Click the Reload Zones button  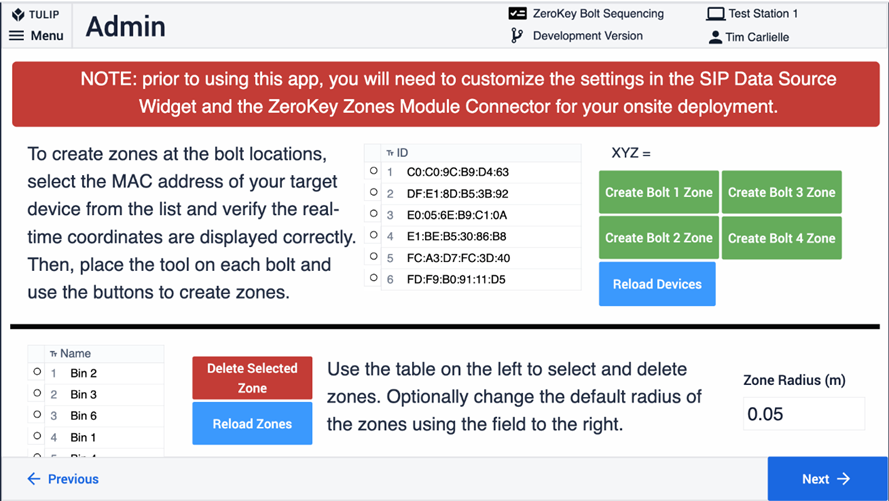[x=252, y=423]
